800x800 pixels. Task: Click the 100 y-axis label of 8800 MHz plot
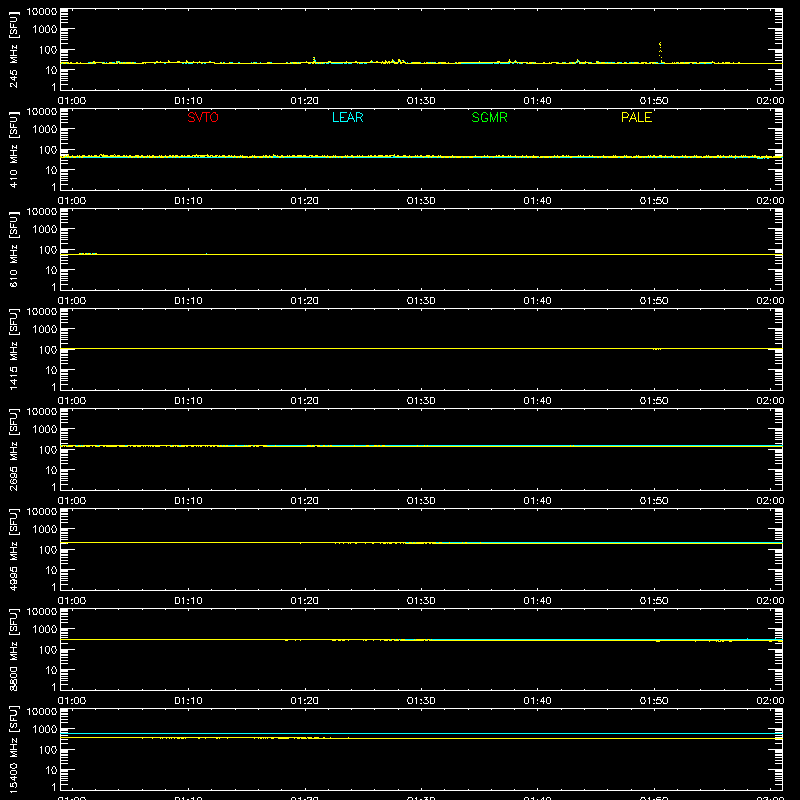coord(48,650)
